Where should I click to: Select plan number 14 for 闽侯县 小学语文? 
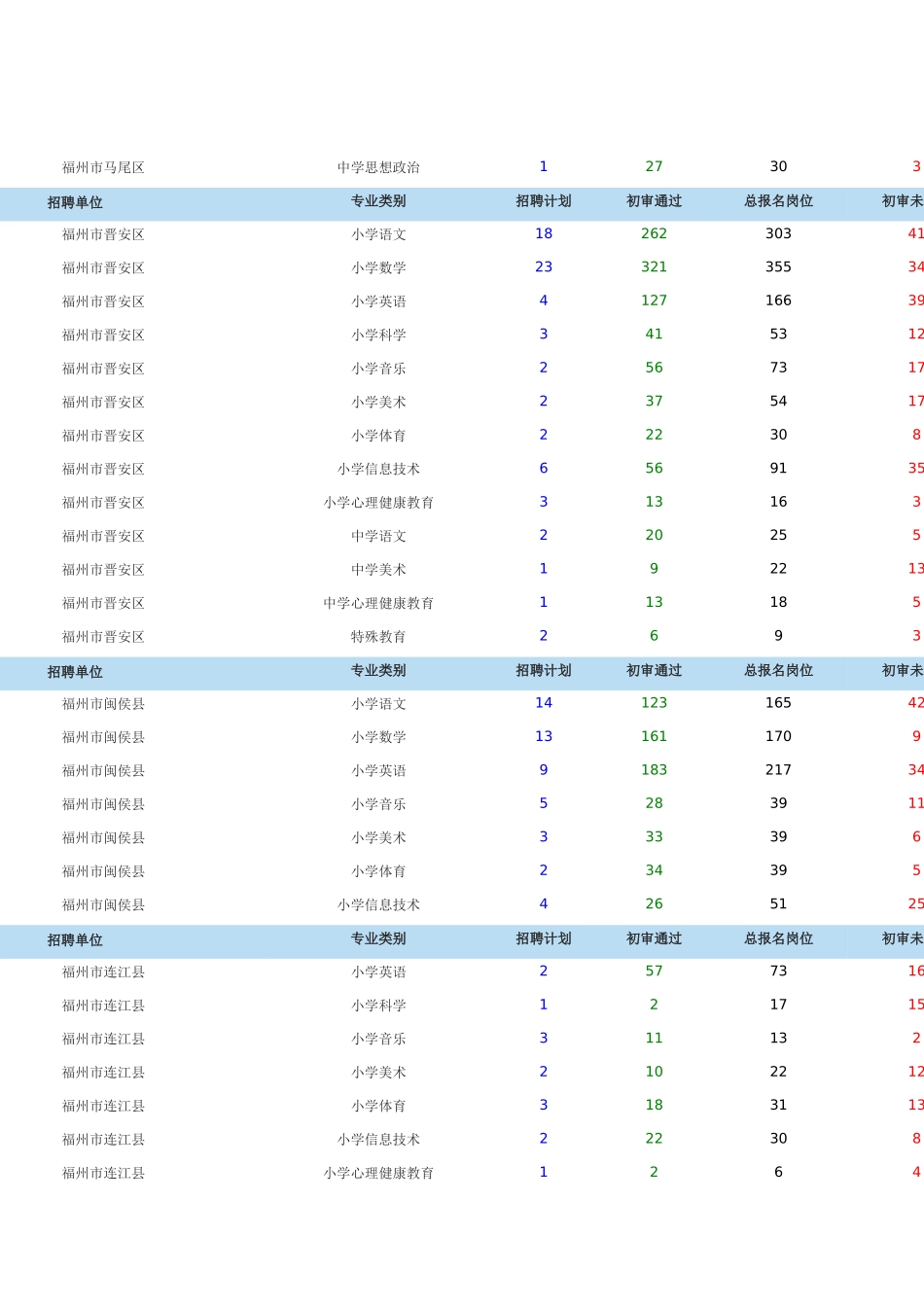pyautogui.click(x=544, y=703)
